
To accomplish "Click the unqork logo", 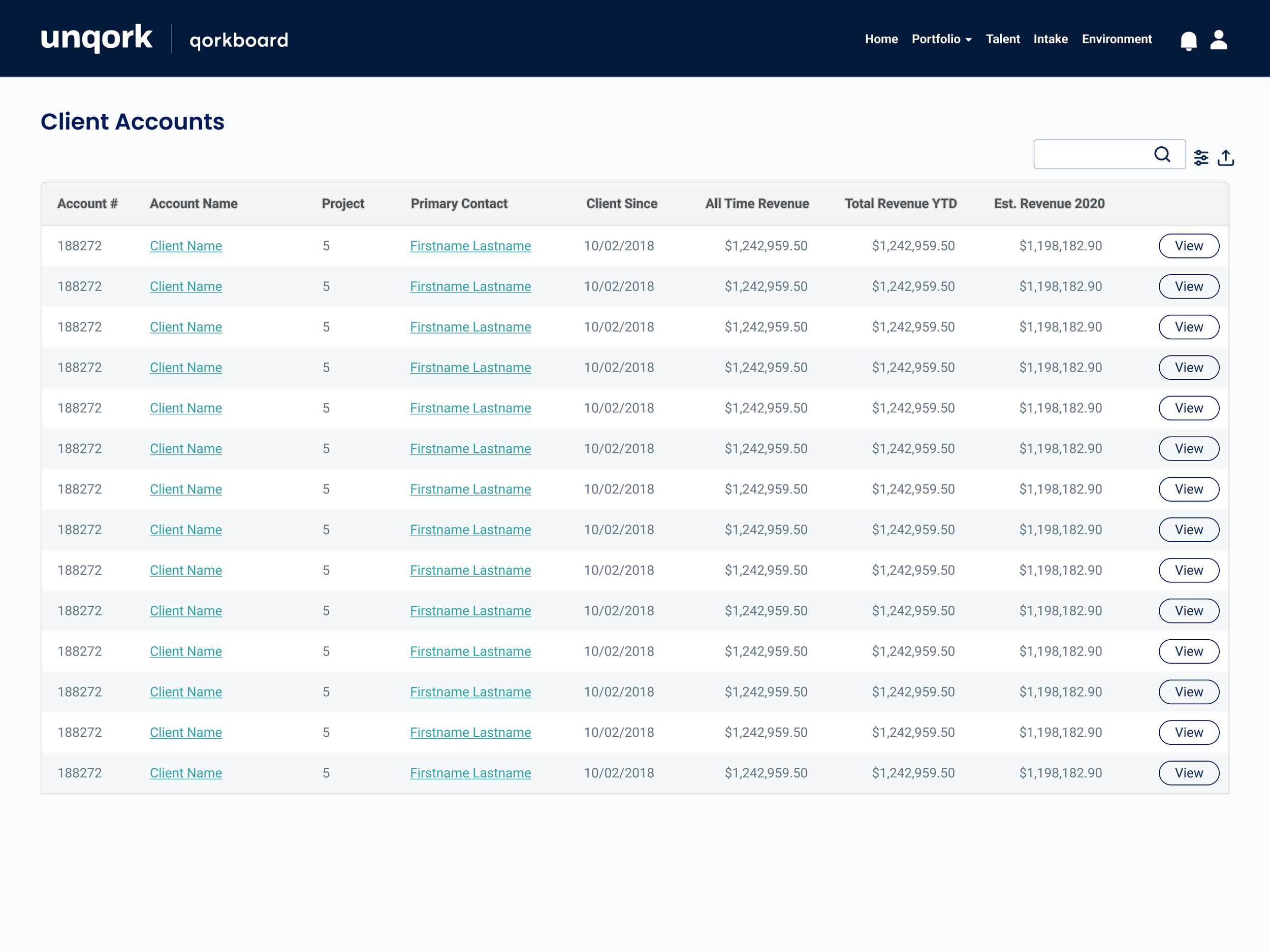I will pos(97,39).
